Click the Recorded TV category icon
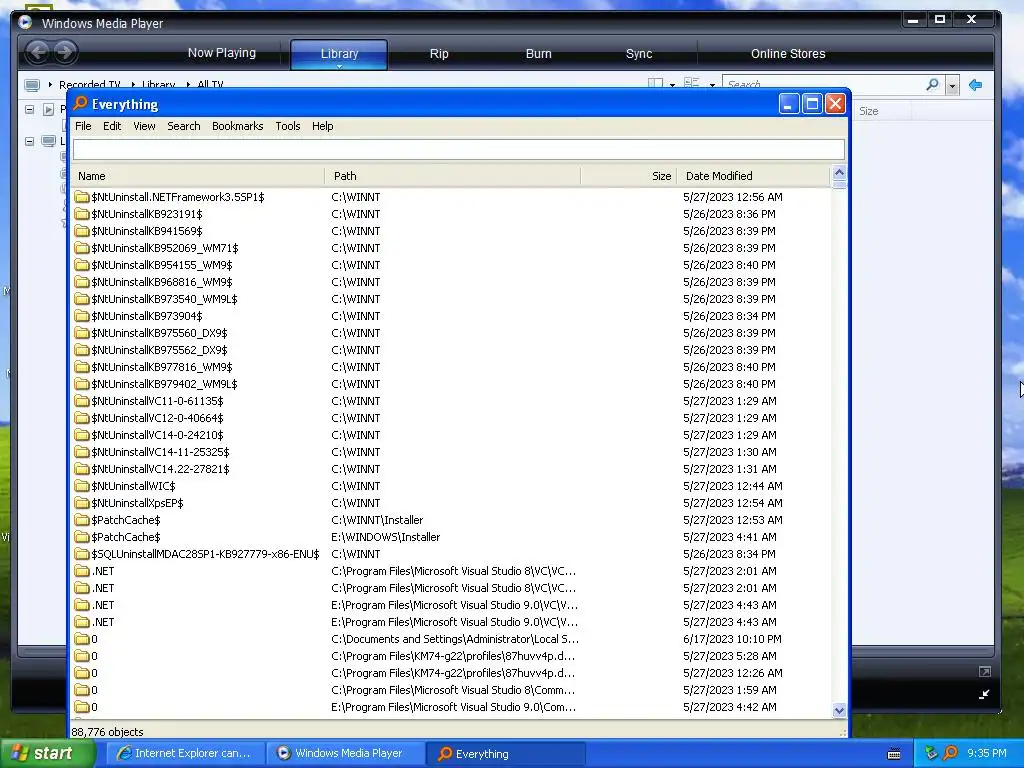This screenshot has width=1024, height=768. 31,85
